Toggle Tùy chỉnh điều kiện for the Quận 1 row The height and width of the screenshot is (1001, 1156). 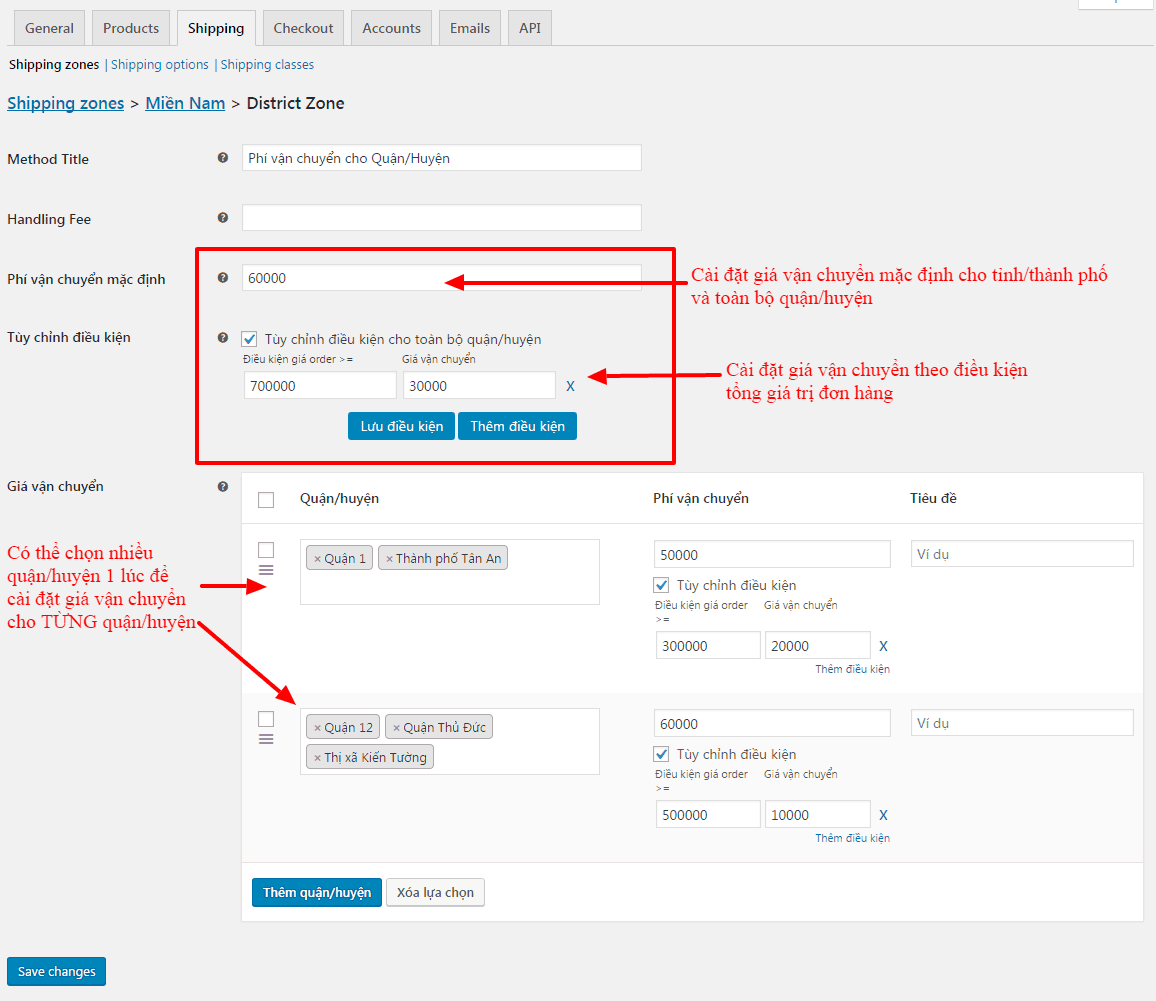click(662, 585)
